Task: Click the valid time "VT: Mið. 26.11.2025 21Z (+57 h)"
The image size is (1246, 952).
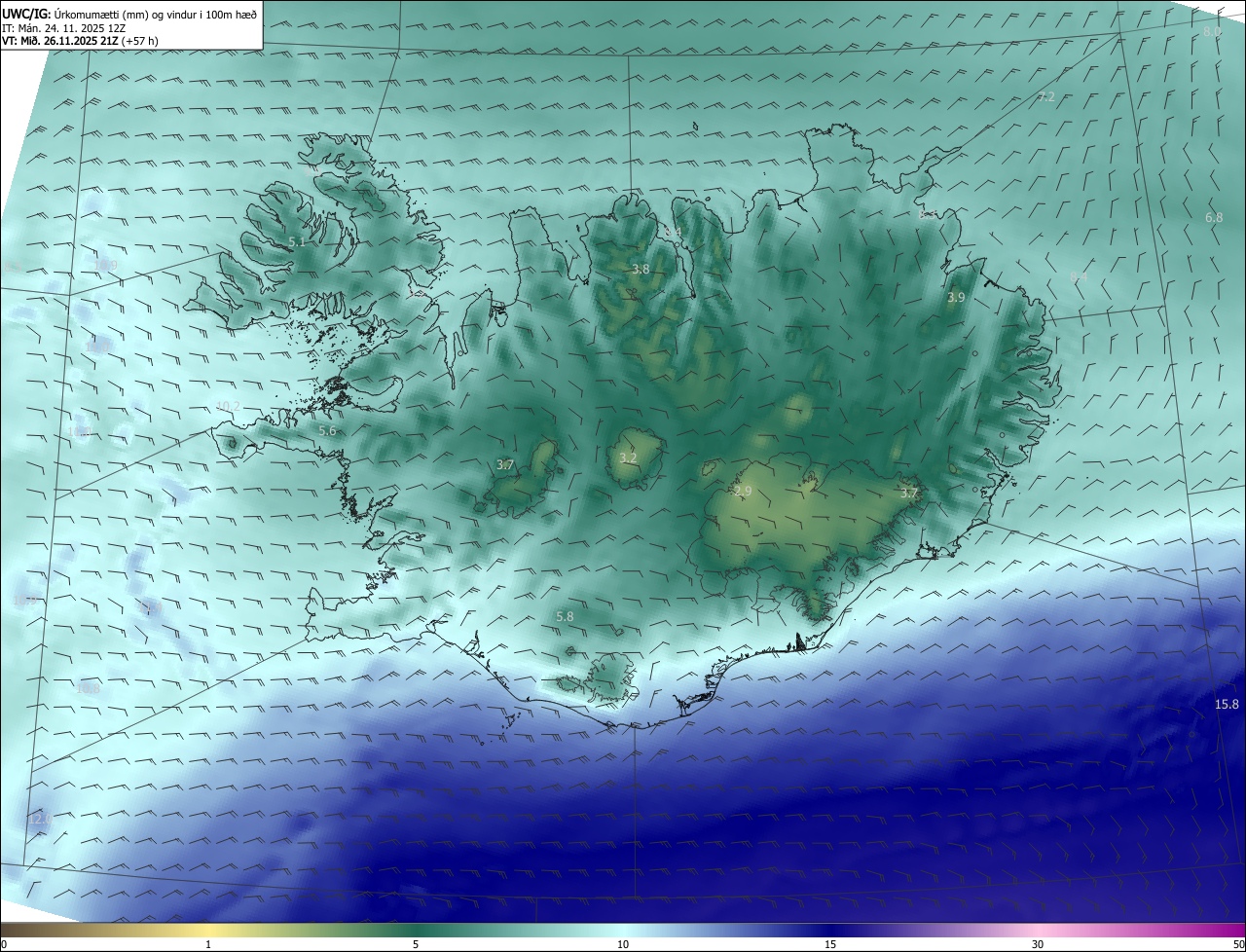Action: 80,41
